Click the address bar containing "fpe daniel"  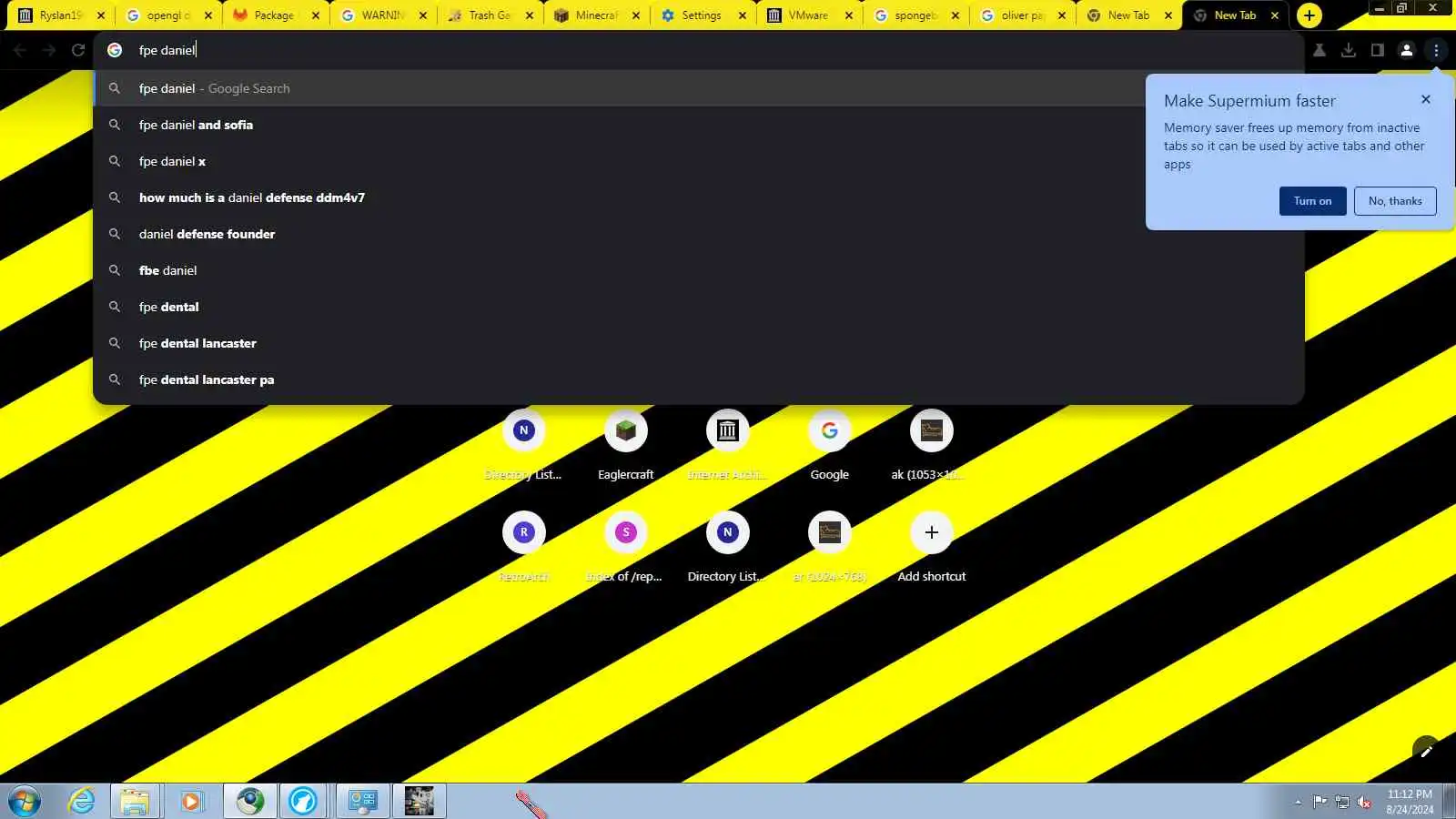pos(699,50)
